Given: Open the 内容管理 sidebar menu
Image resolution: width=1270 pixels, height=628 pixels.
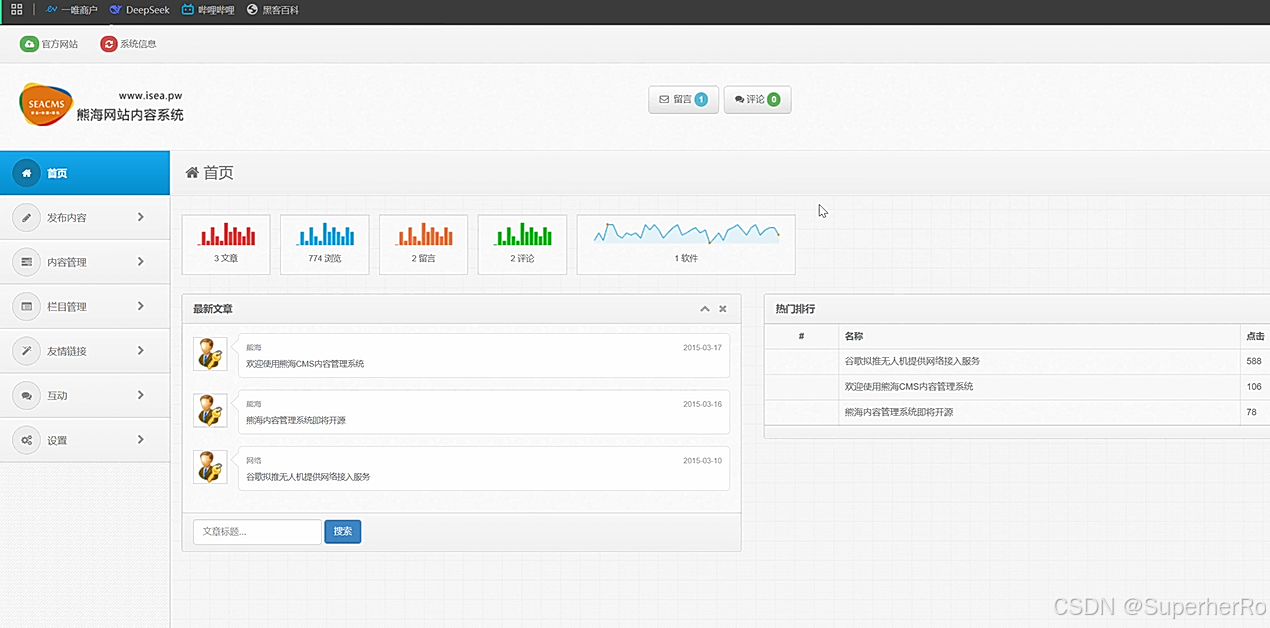Looking at the screenshot, I should (85, 262).
